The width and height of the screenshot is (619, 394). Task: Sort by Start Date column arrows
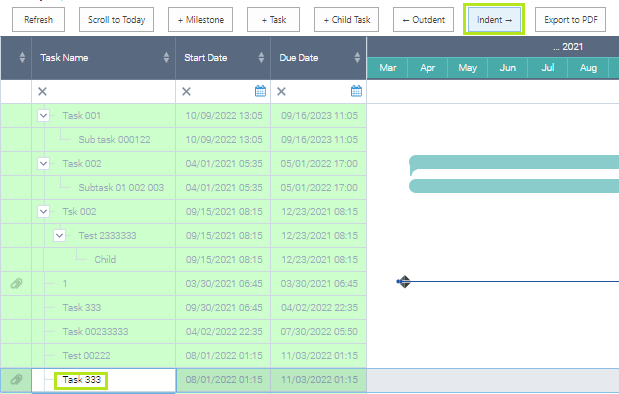261,58
